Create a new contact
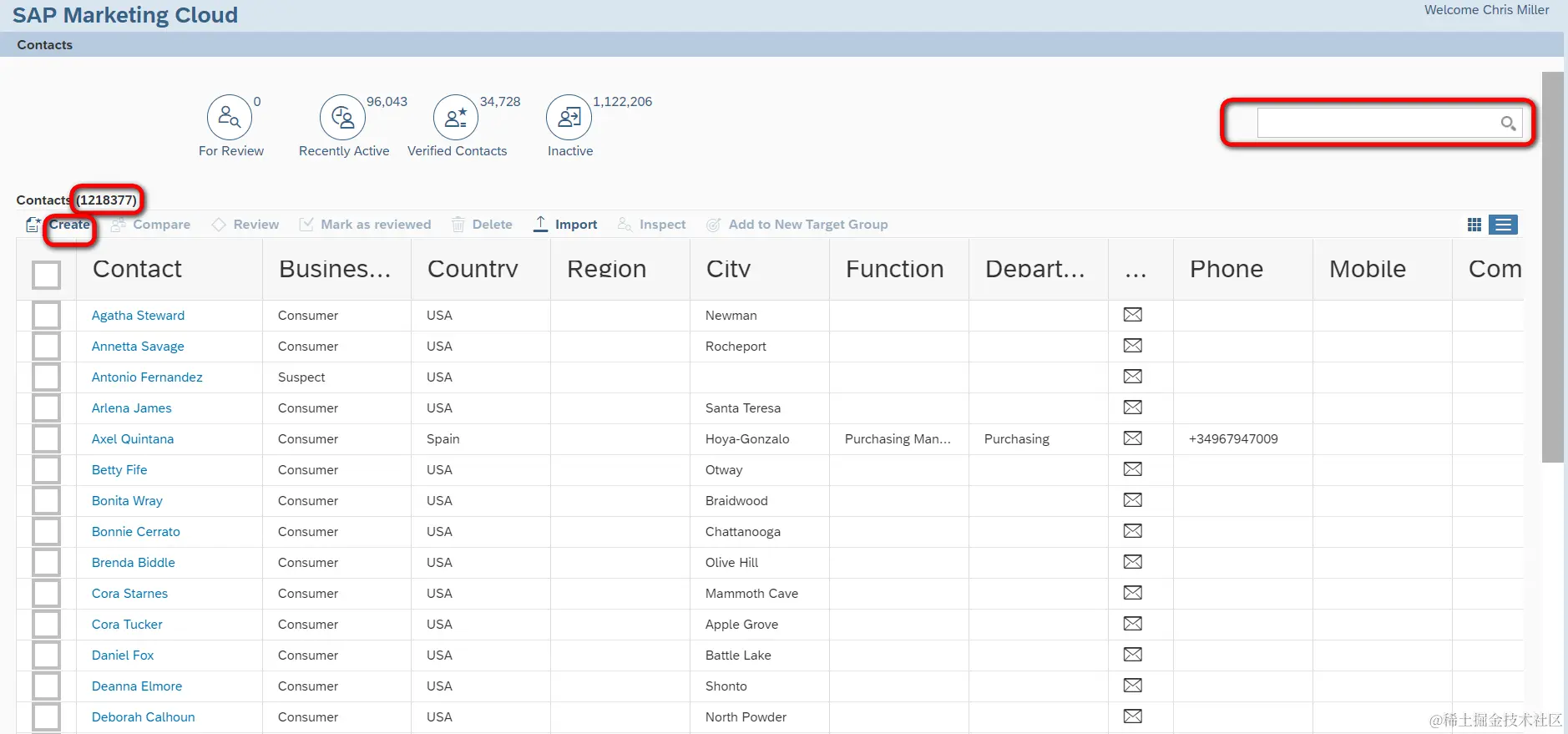 coord(58,225)
